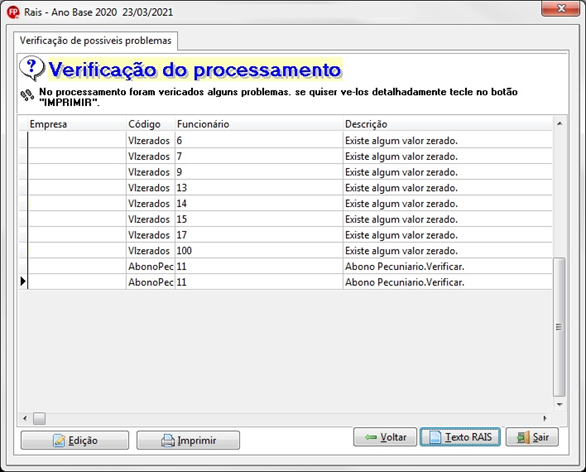Click Funcionário cell showing 9
The height and width of the screenshot is (472, 586).
tap(259, 172)
